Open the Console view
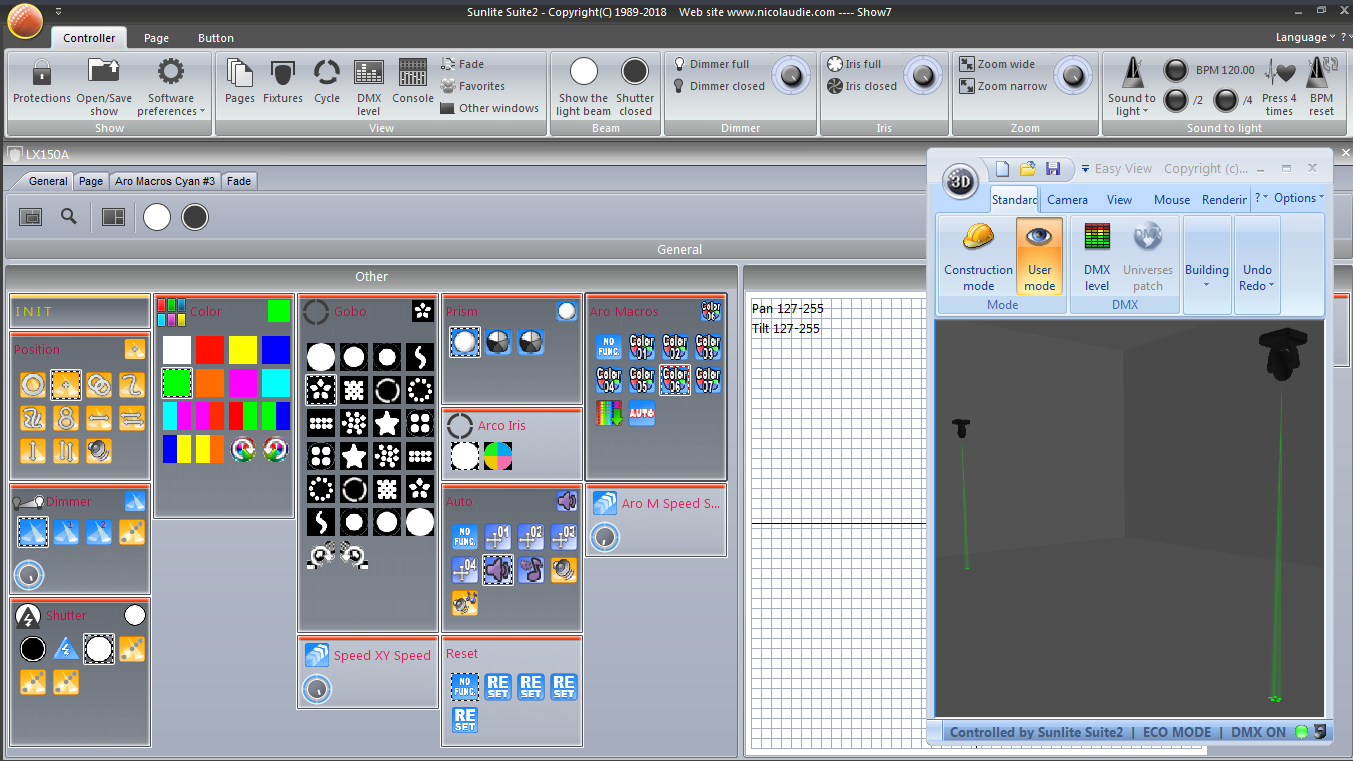 click(x=413, y=82)
